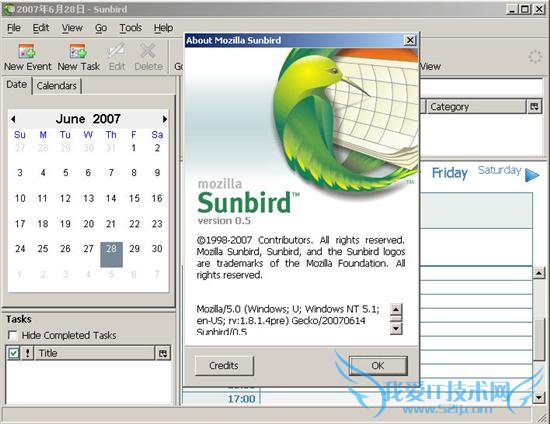Select June 10 in mini calendar
The height and width of the screenshot is (424, 550).
pyautogui.click(x=20, y=198)
